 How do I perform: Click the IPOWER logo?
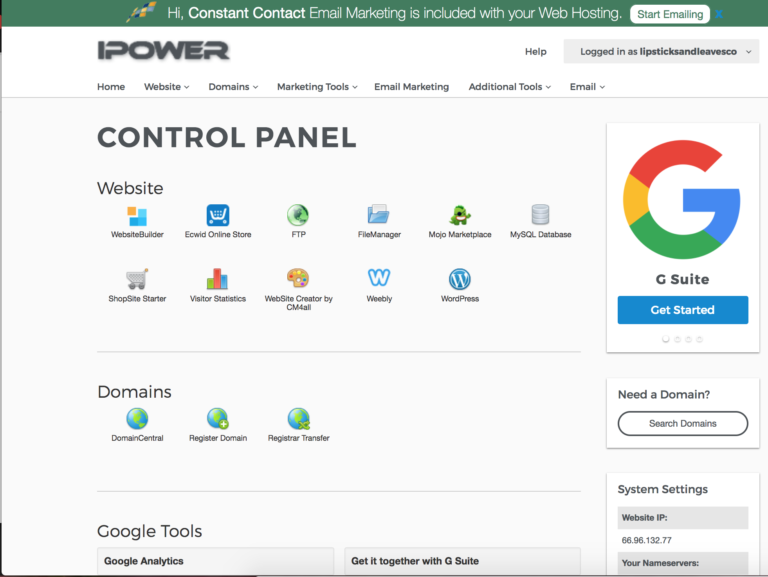[164, 50]
